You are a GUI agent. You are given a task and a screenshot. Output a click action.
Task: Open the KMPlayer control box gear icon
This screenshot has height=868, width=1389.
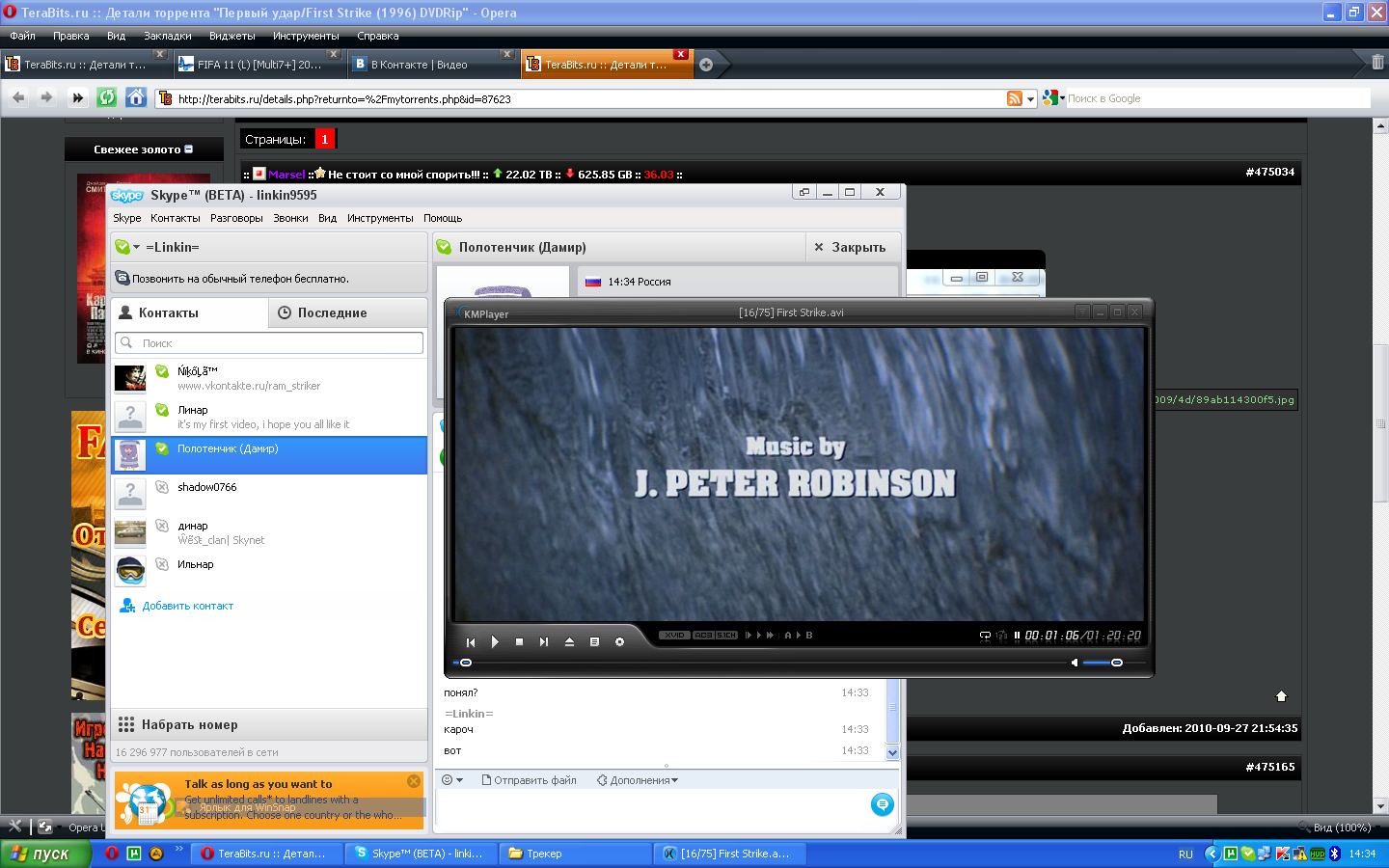(619, 642)
